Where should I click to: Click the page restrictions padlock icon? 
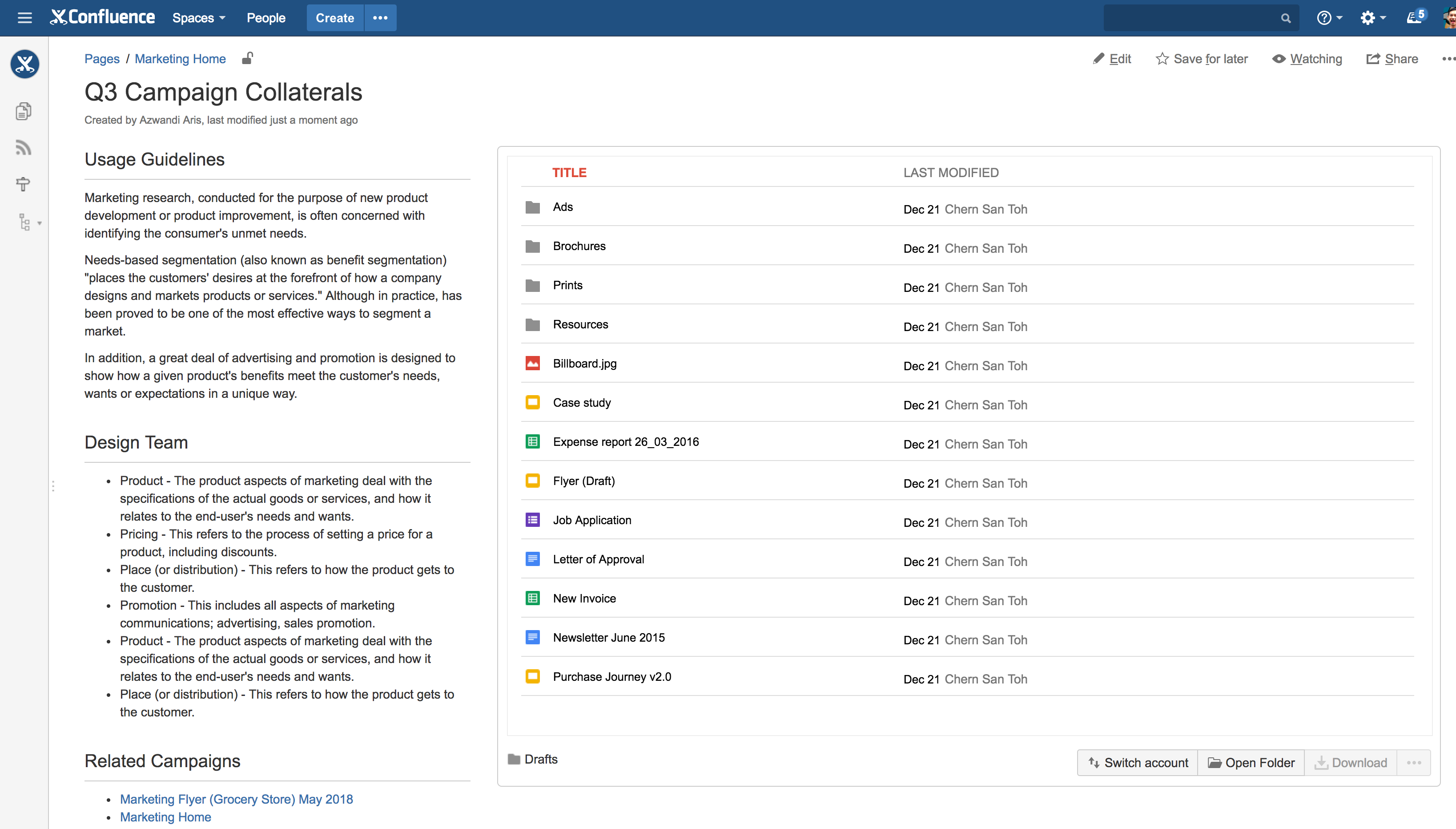click(x=247, y=58)
